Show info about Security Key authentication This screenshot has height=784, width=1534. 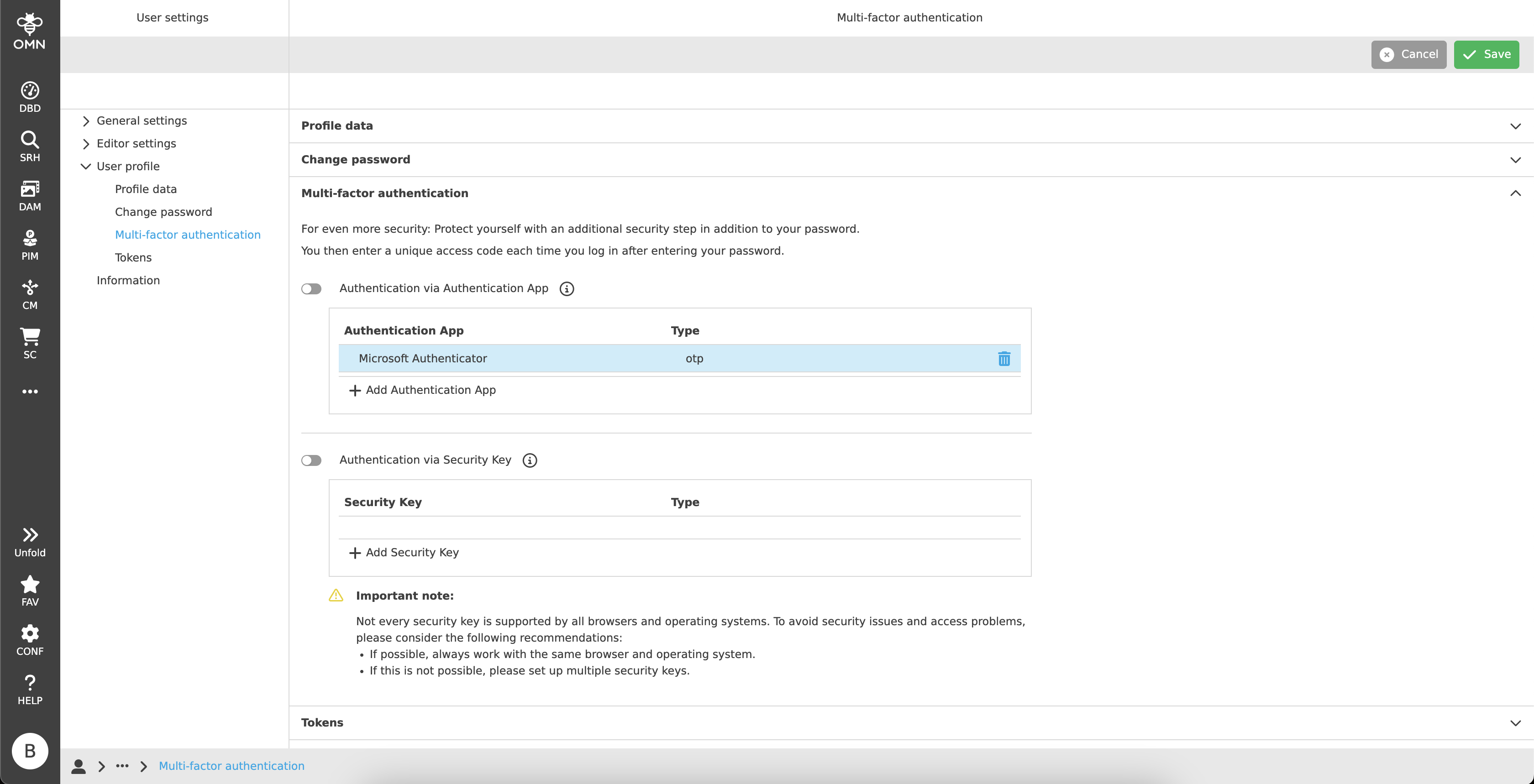[529, 460]
